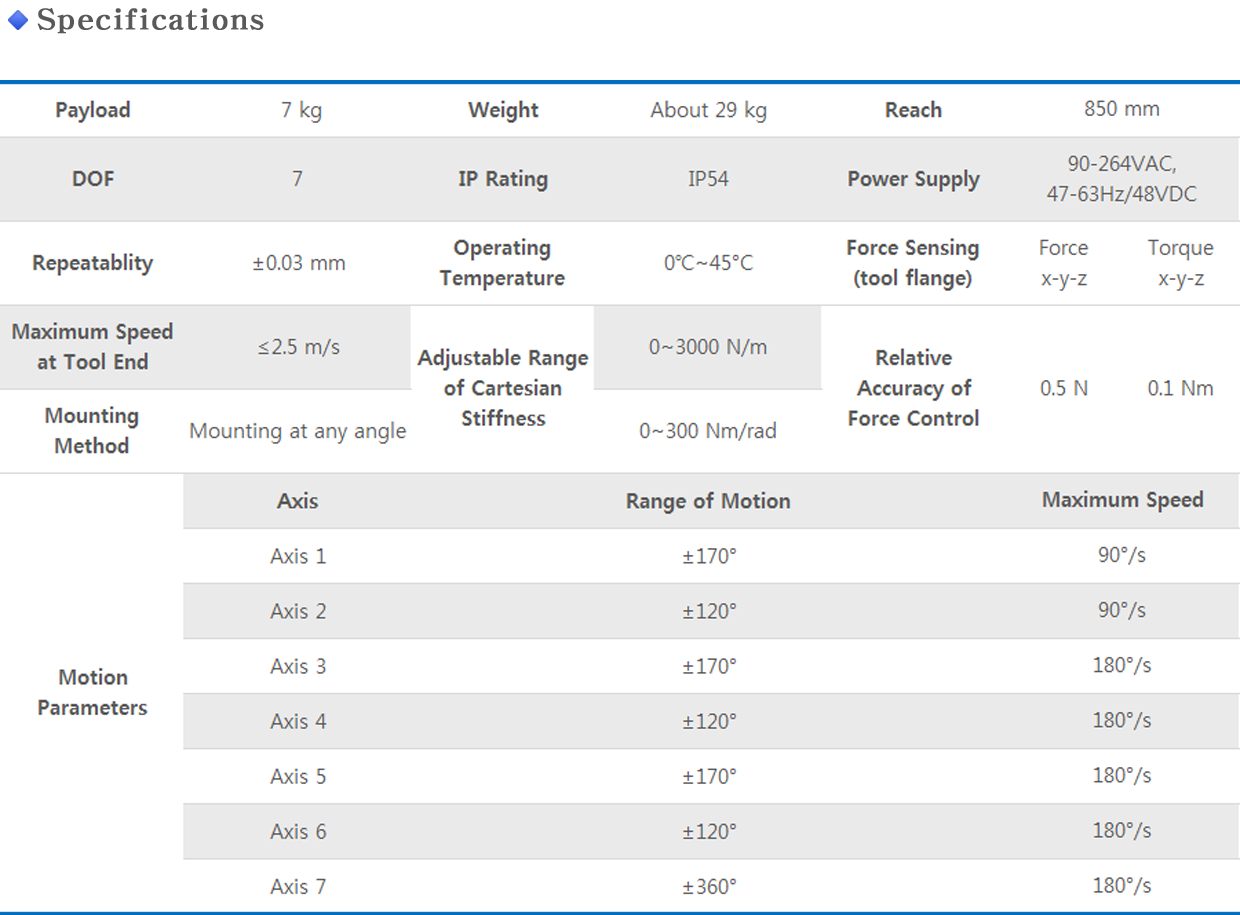Click the Axis 3 row label
The width and height of the screenshot is (1240, 915).
298,666
